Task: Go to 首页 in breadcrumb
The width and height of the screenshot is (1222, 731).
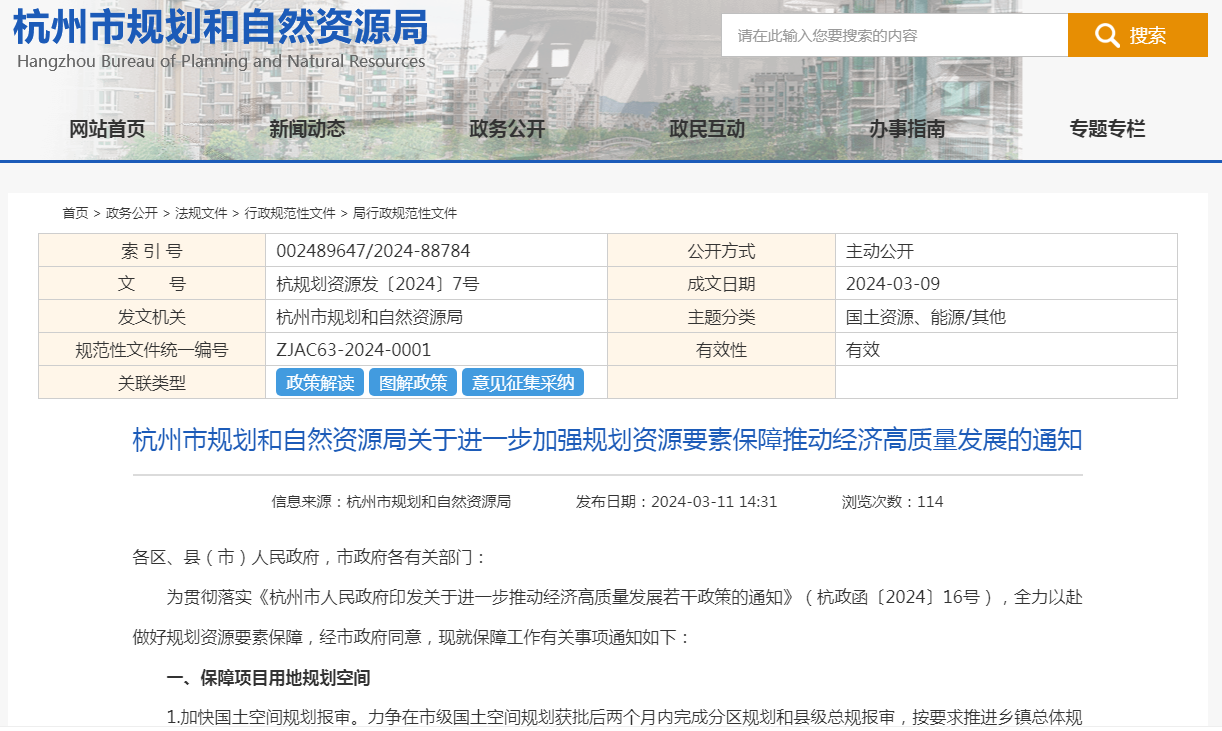Action: click(x=75, y=213)
